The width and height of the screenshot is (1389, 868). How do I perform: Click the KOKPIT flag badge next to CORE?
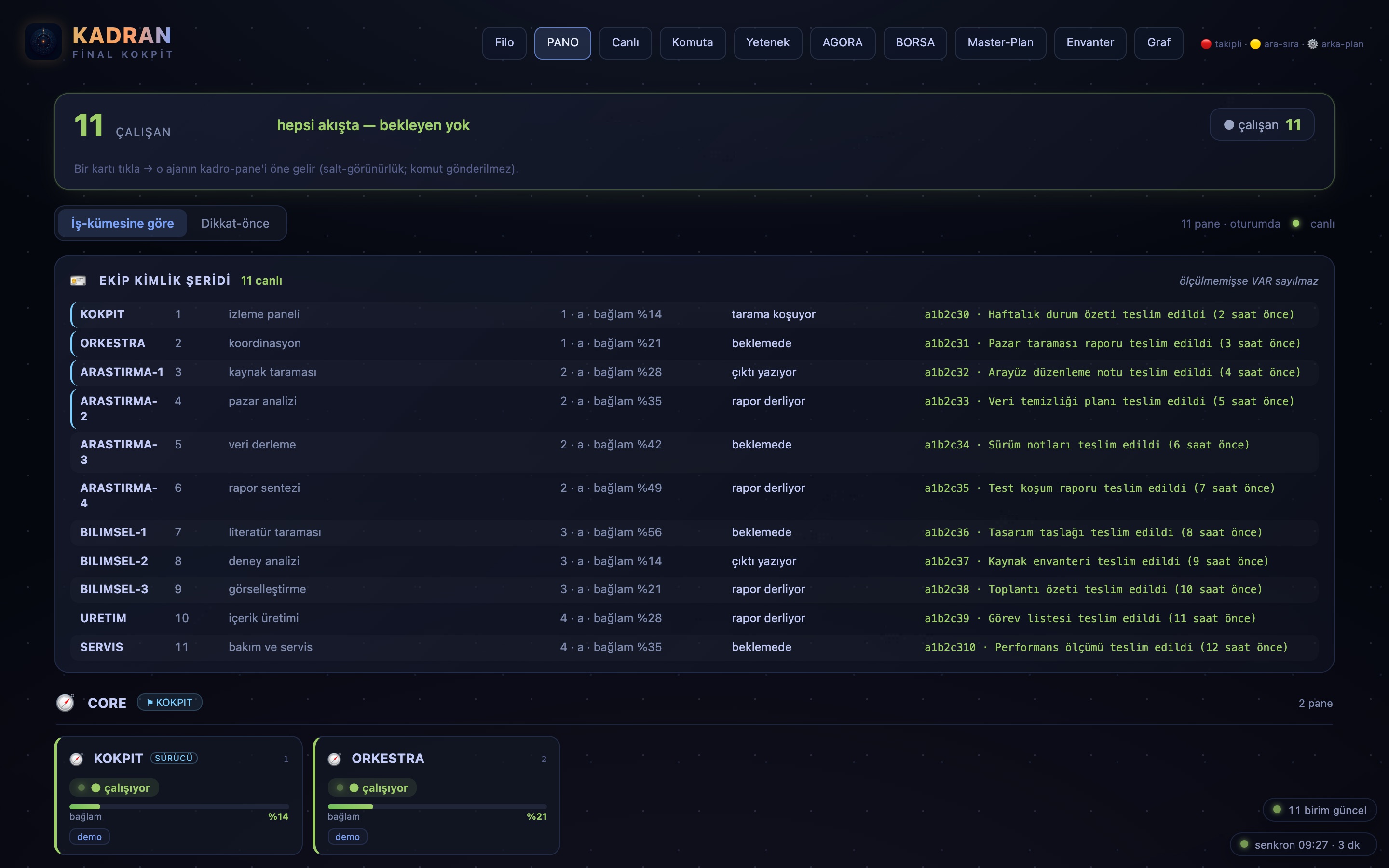pos(169,702)
